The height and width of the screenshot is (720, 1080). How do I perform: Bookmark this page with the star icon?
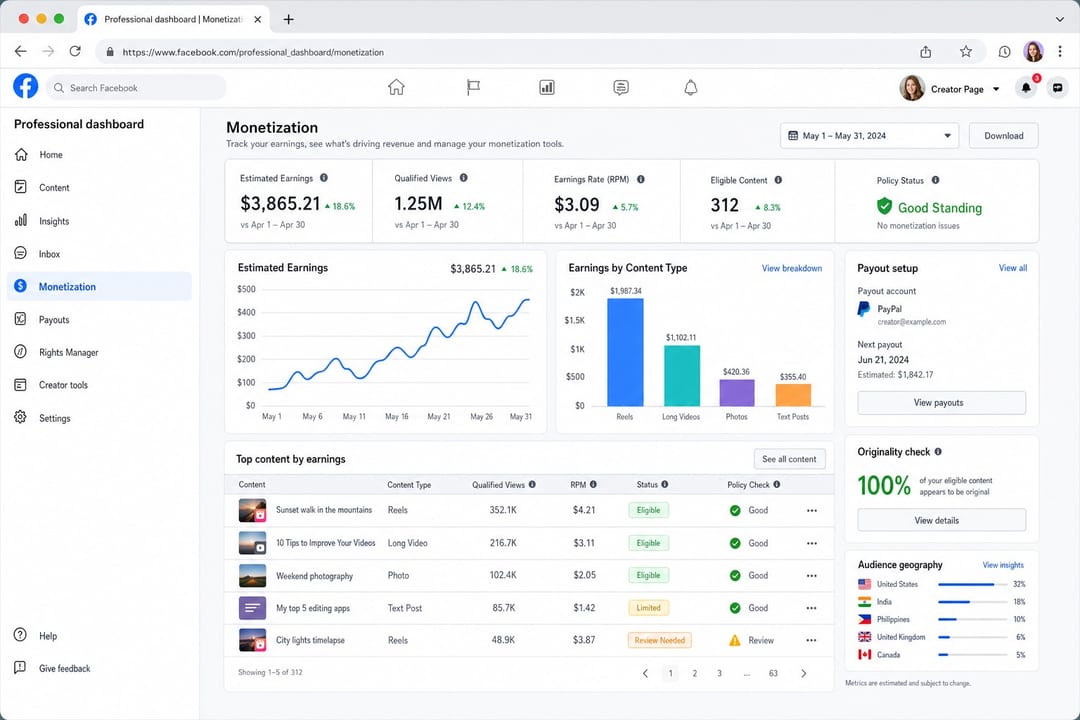966,52
